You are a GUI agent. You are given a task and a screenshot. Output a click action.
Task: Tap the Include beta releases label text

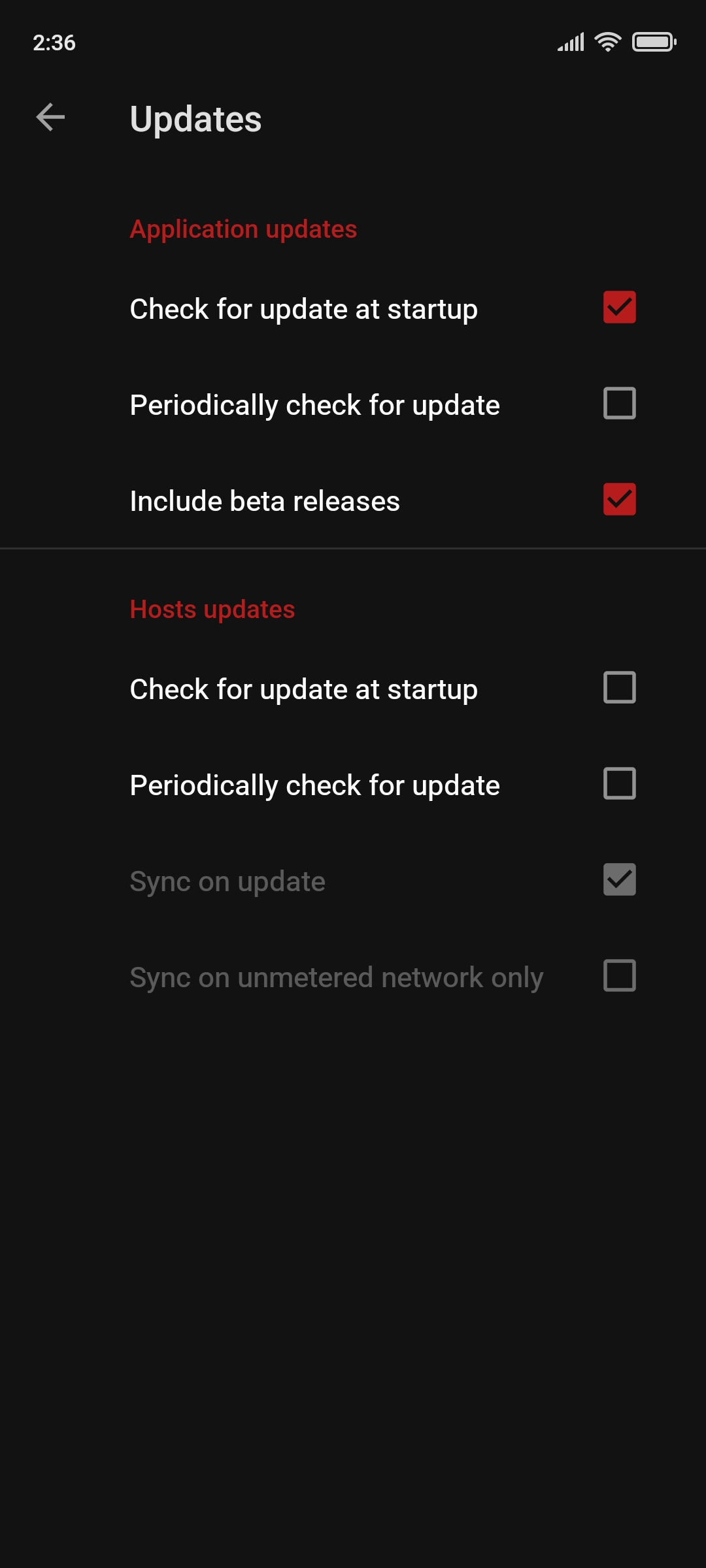[265, 500]
